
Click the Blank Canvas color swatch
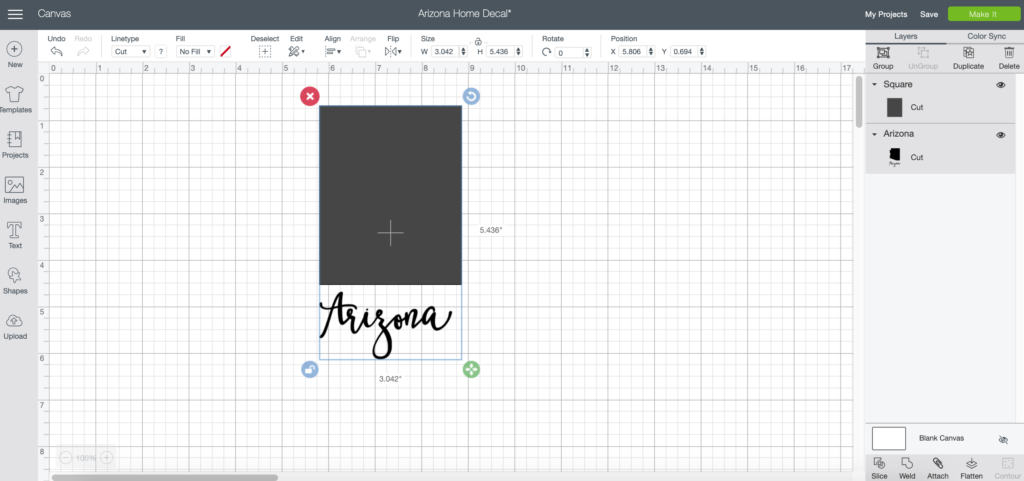pos(889,439)
